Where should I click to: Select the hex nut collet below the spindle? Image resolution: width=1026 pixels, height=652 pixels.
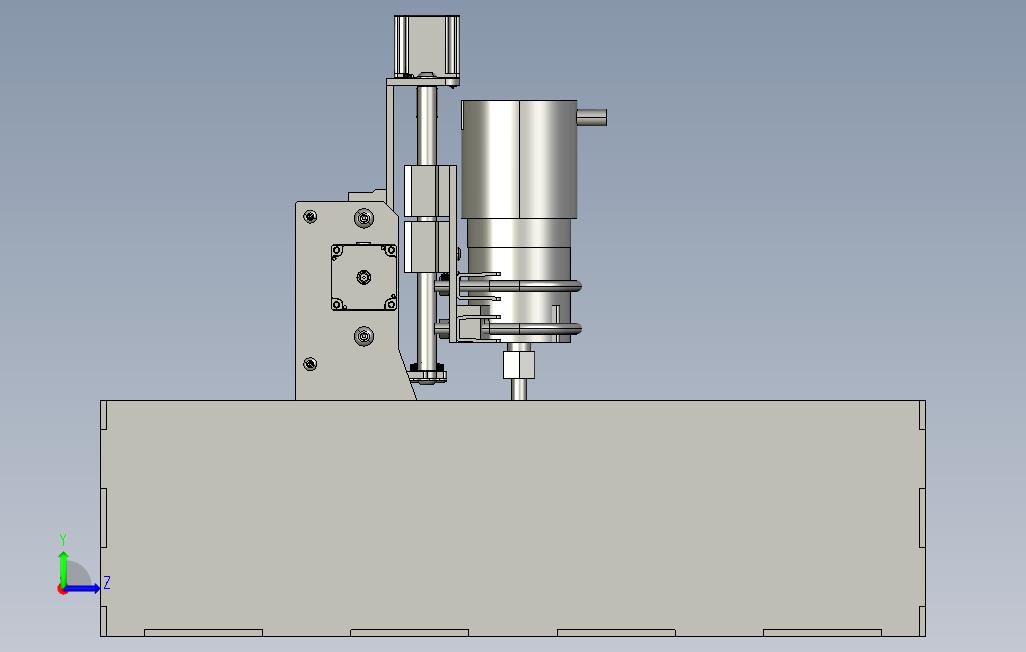(519, 365)
